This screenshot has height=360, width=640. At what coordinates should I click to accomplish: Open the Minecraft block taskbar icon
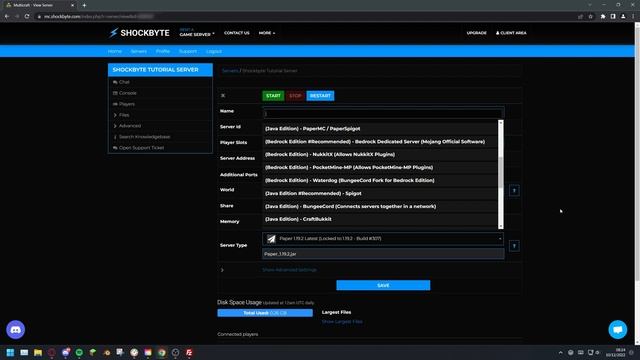tap(93, 352)
